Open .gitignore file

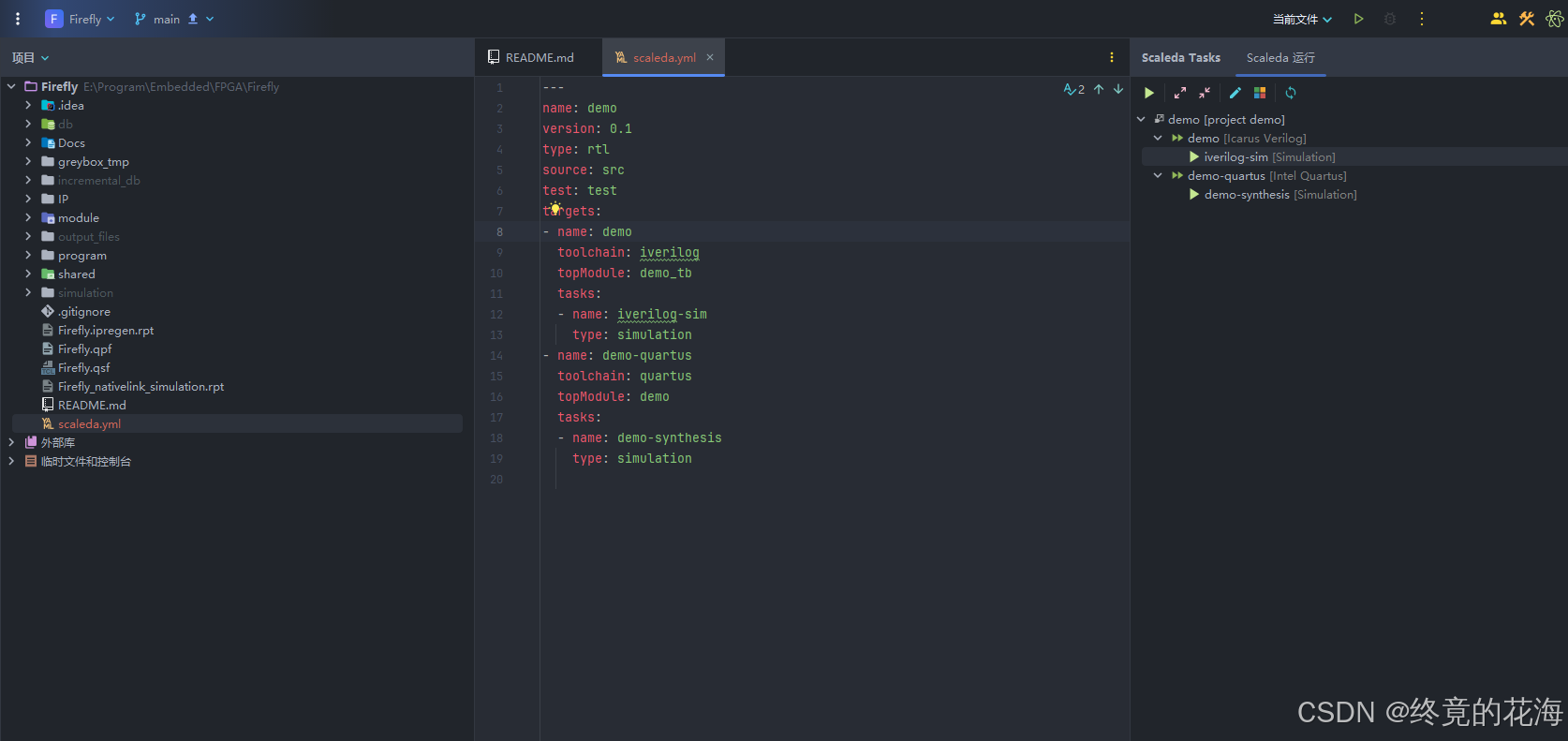(x=84, y=311)
